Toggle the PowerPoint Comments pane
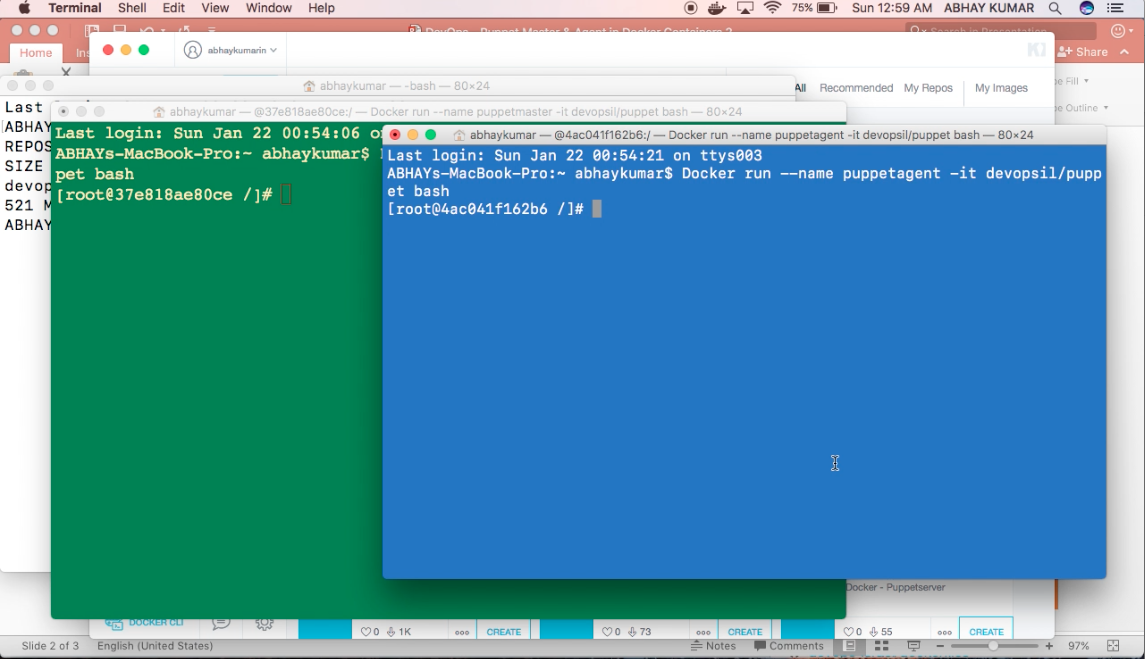Screen dimensions: 1145x659 (x=789, y=646)
